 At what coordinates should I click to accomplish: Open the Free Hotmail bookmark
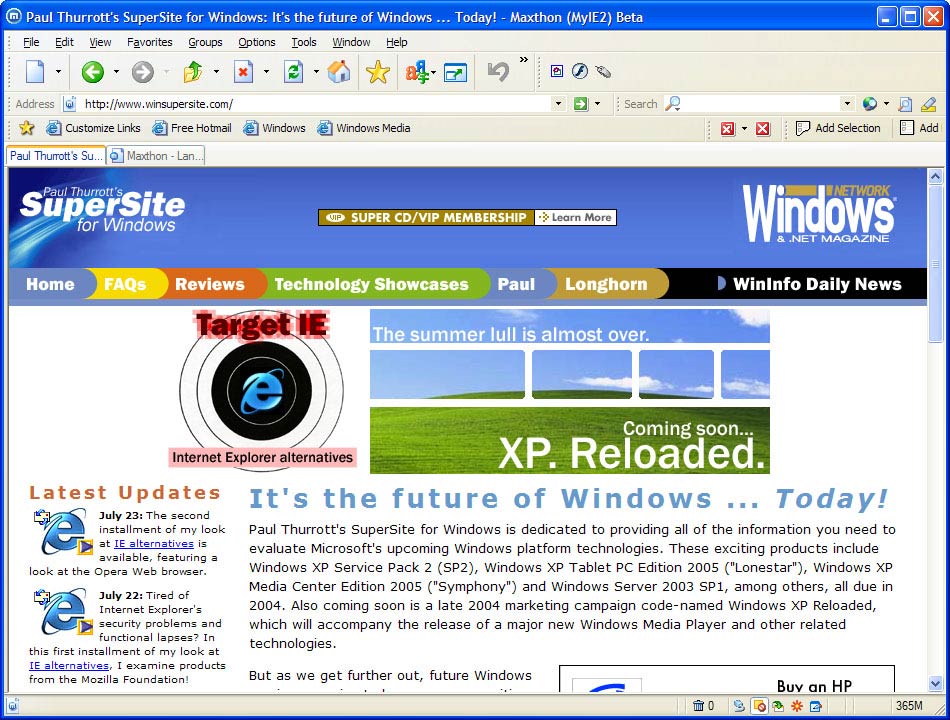[x=191, y=128]
